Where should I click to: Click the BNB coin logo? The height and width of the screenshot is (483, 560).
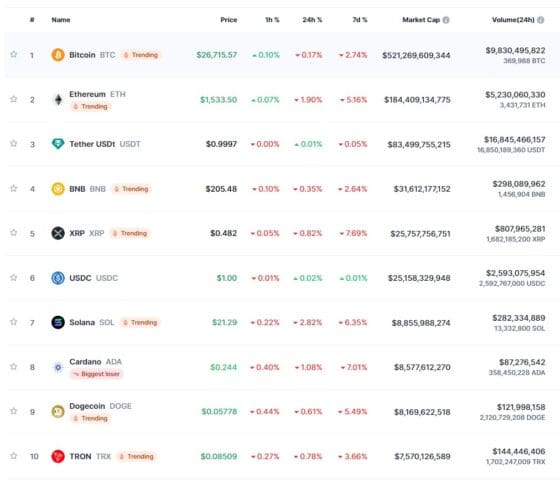click(x=58, y=189)
